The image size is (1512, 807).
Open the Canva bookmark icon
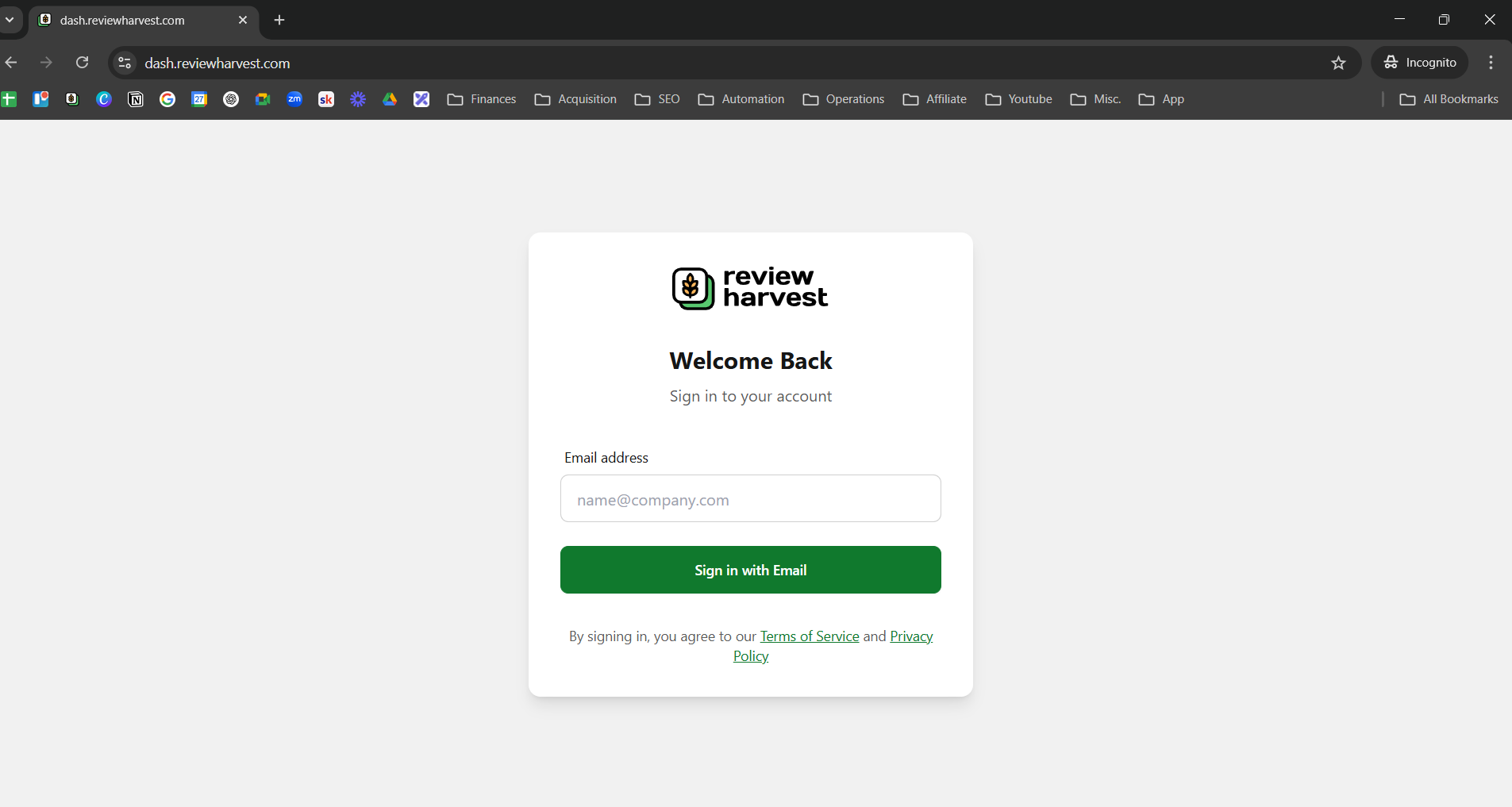[104, 99]
